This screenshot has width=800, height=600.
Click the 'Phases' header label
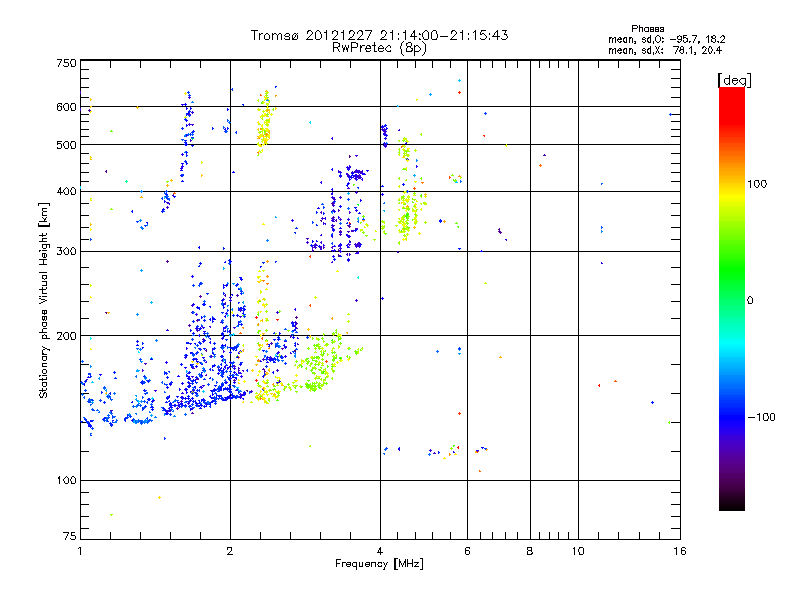click(x=647, y=29)
